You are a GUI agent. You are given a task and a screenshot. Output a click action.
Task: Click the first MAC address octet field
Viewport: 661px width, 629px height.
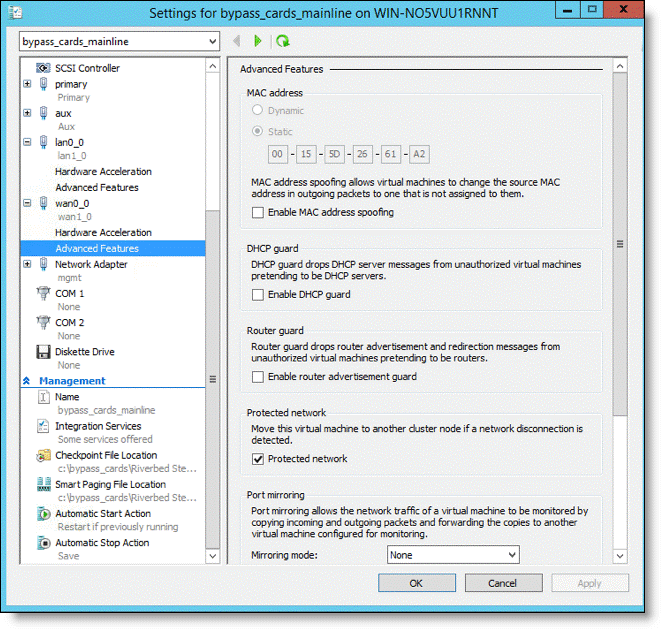coord(278,154)
